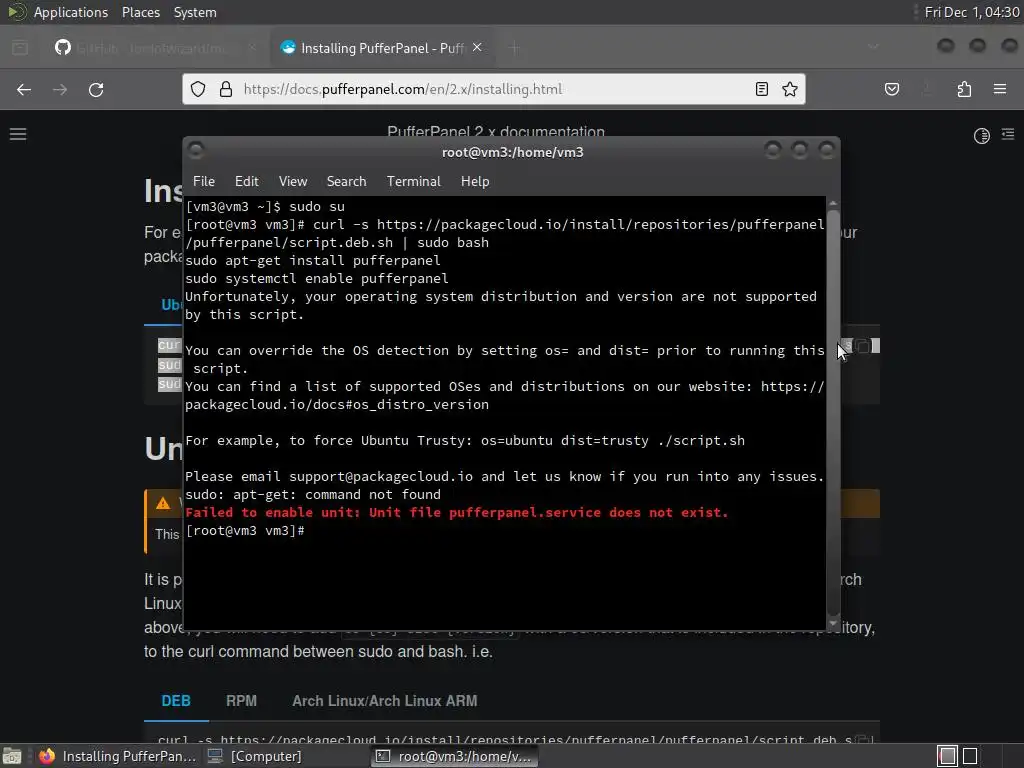1024x768 pixels.
Task: Click warning triangle icon in admonition
Action: click(x=163, y=504)
